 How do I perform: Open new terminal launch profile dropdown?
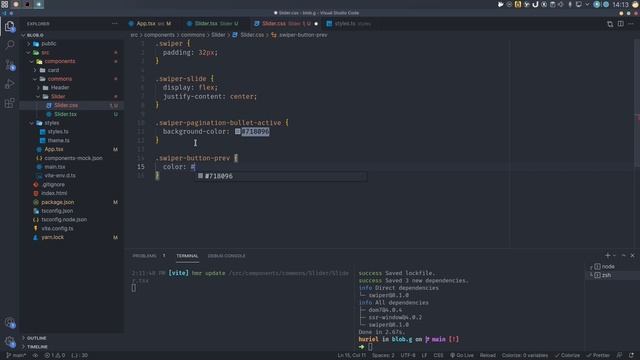click(x=614, y=256)
